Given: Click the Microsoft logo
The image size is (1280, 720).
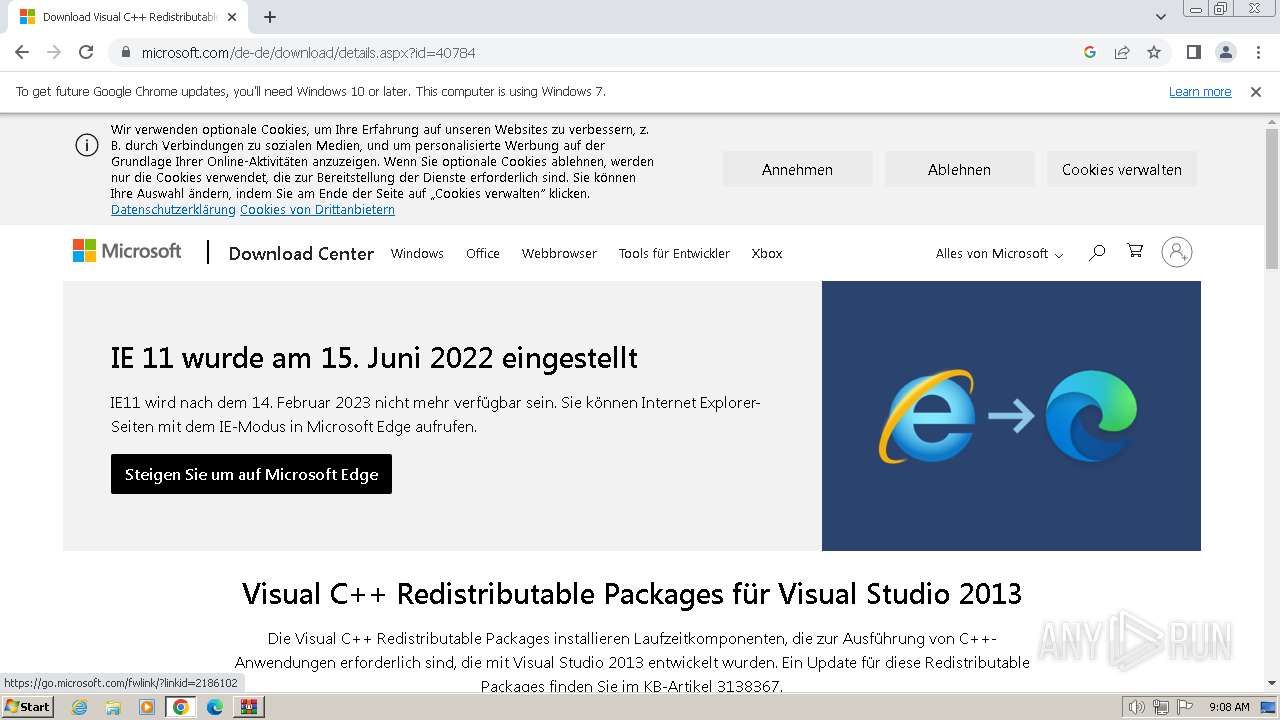Looking at the screenshot, I should [127, 251].
